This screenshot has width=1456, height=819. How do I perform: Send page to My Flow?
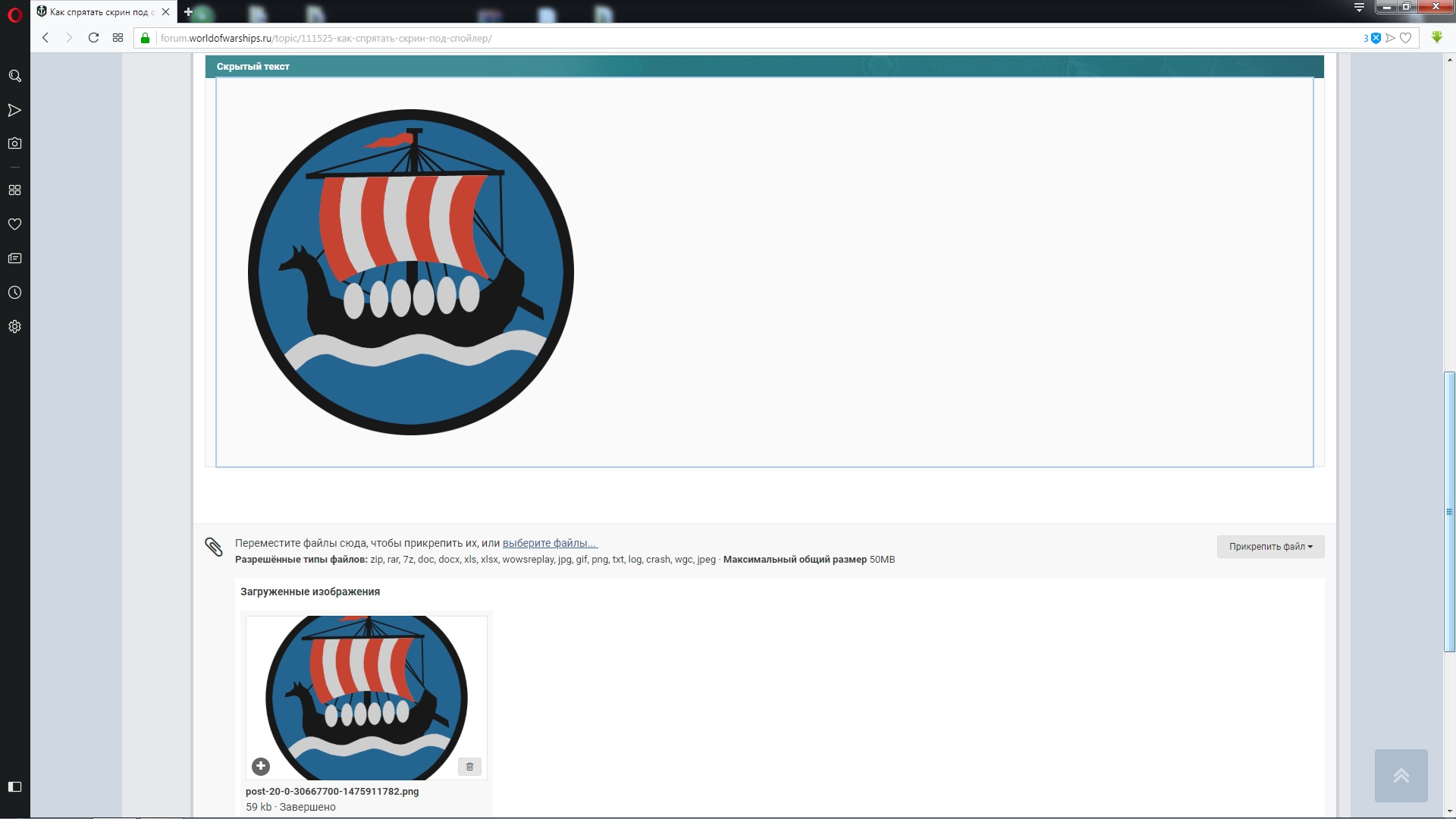[x=1390, y=38]
